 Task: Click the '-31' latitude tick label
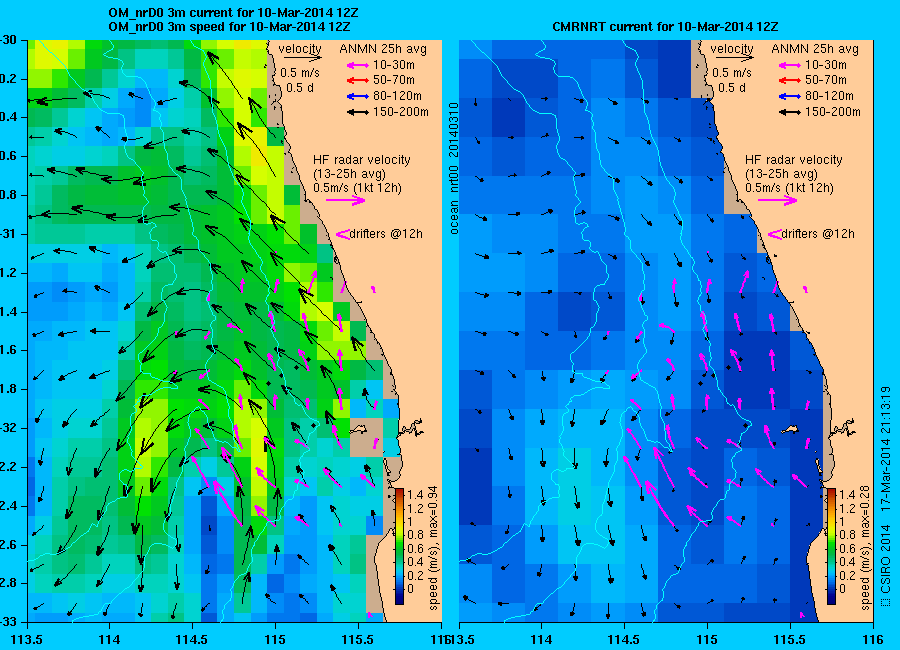point(8,234)
